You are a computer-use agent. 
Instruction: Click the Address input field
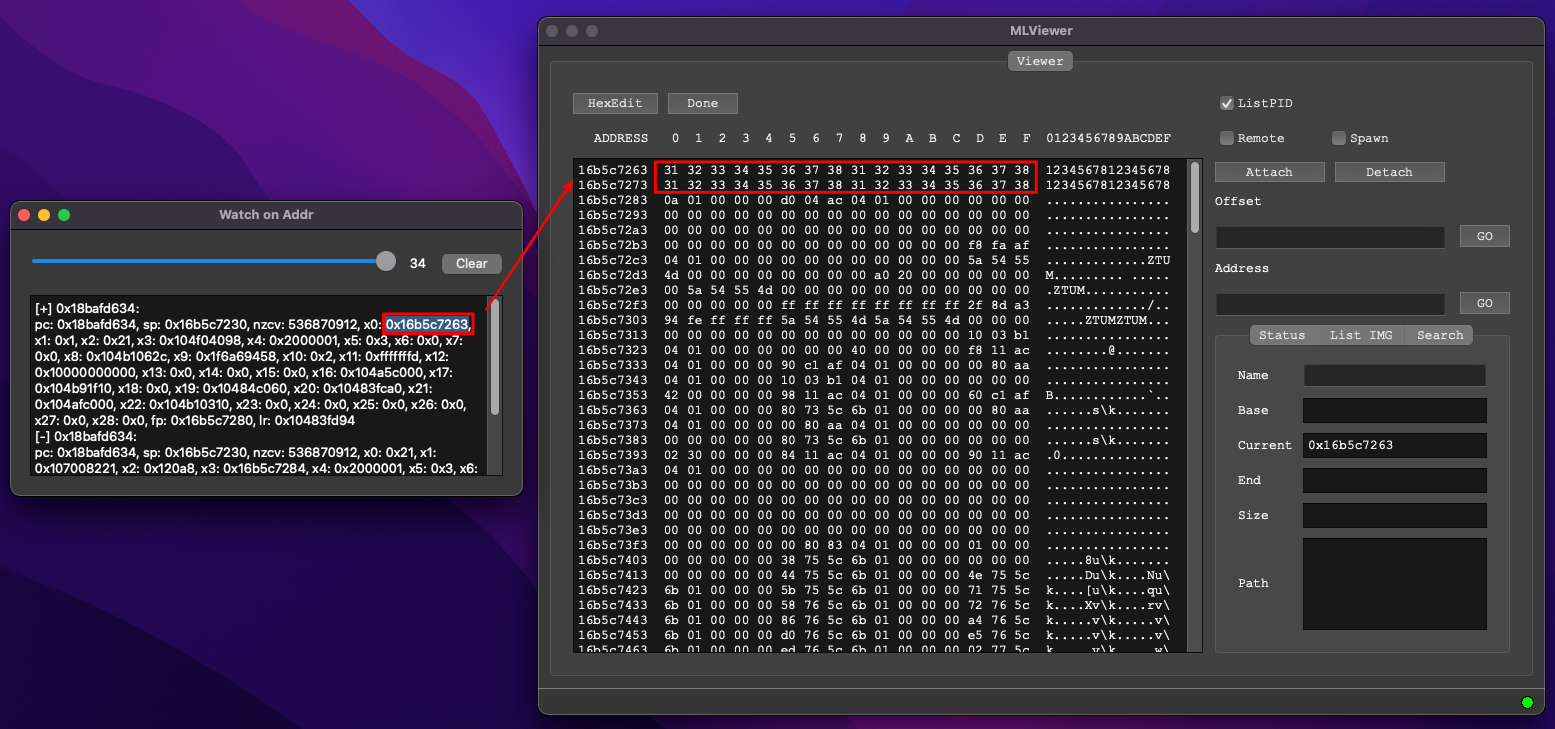(x=1330, y=304)
